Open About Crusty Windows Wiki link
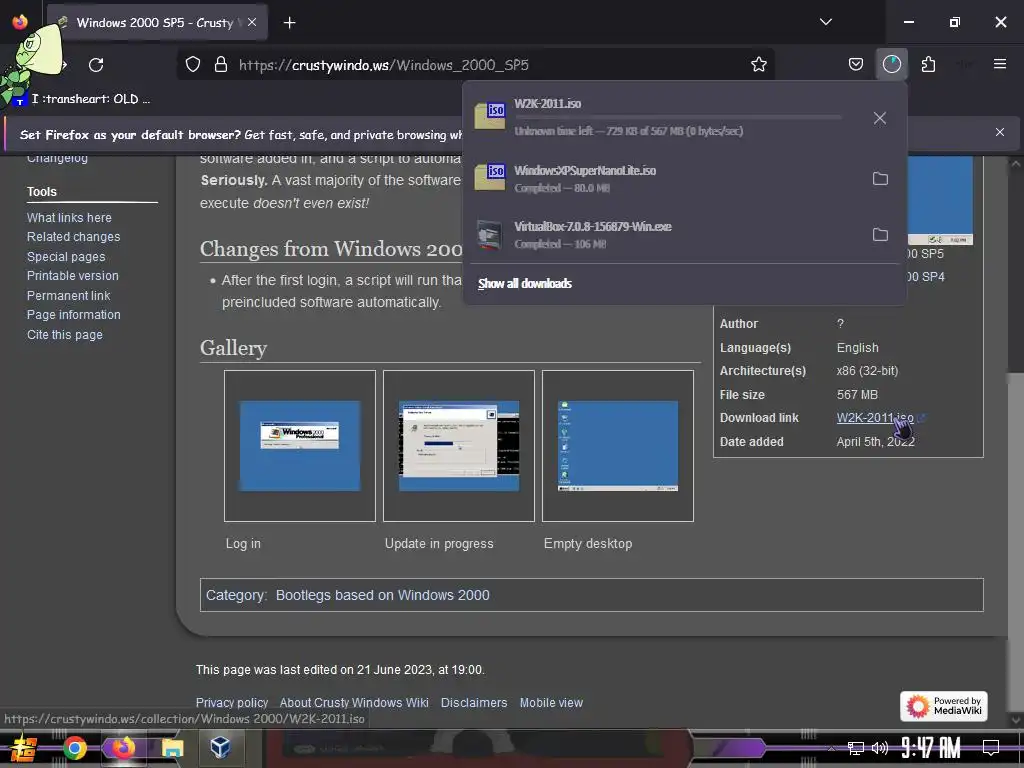Viewport: 1024px width, 768px height. coord(354,703)
